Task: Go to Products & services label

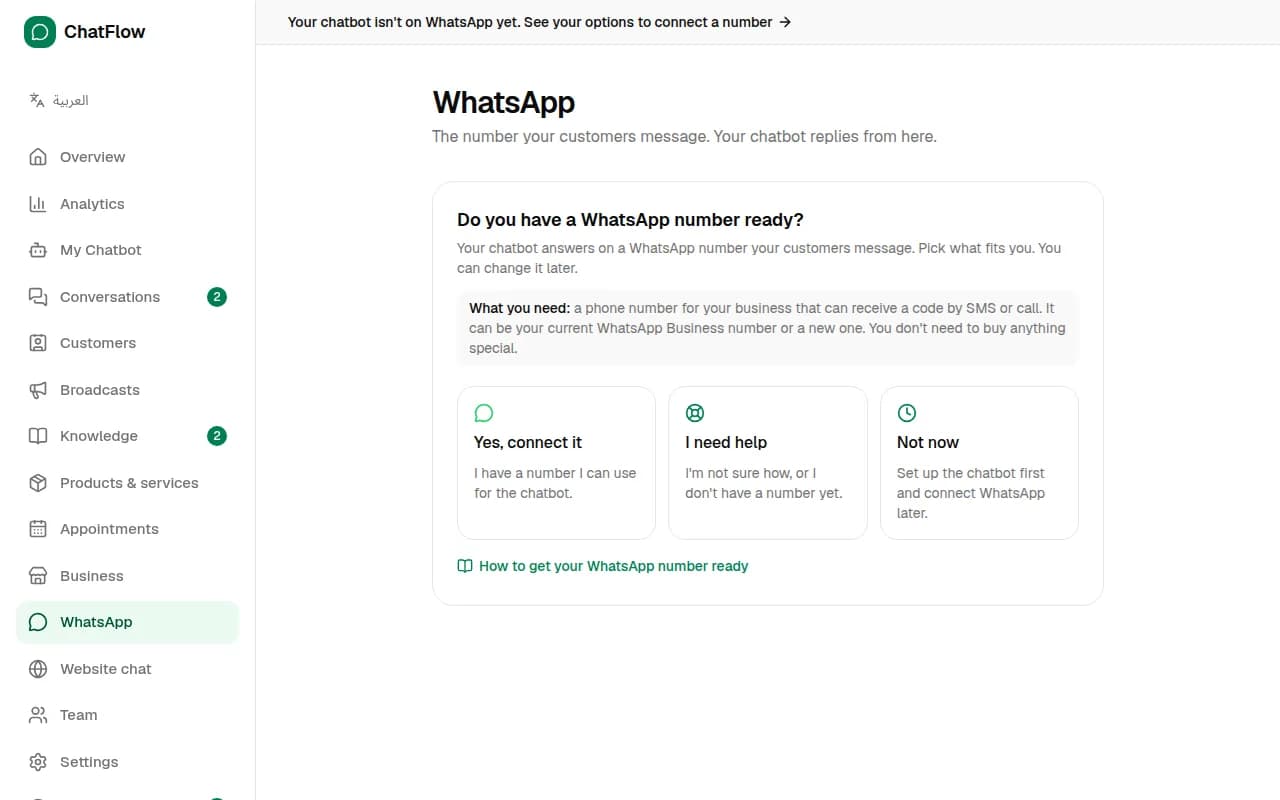Action: 129,483
